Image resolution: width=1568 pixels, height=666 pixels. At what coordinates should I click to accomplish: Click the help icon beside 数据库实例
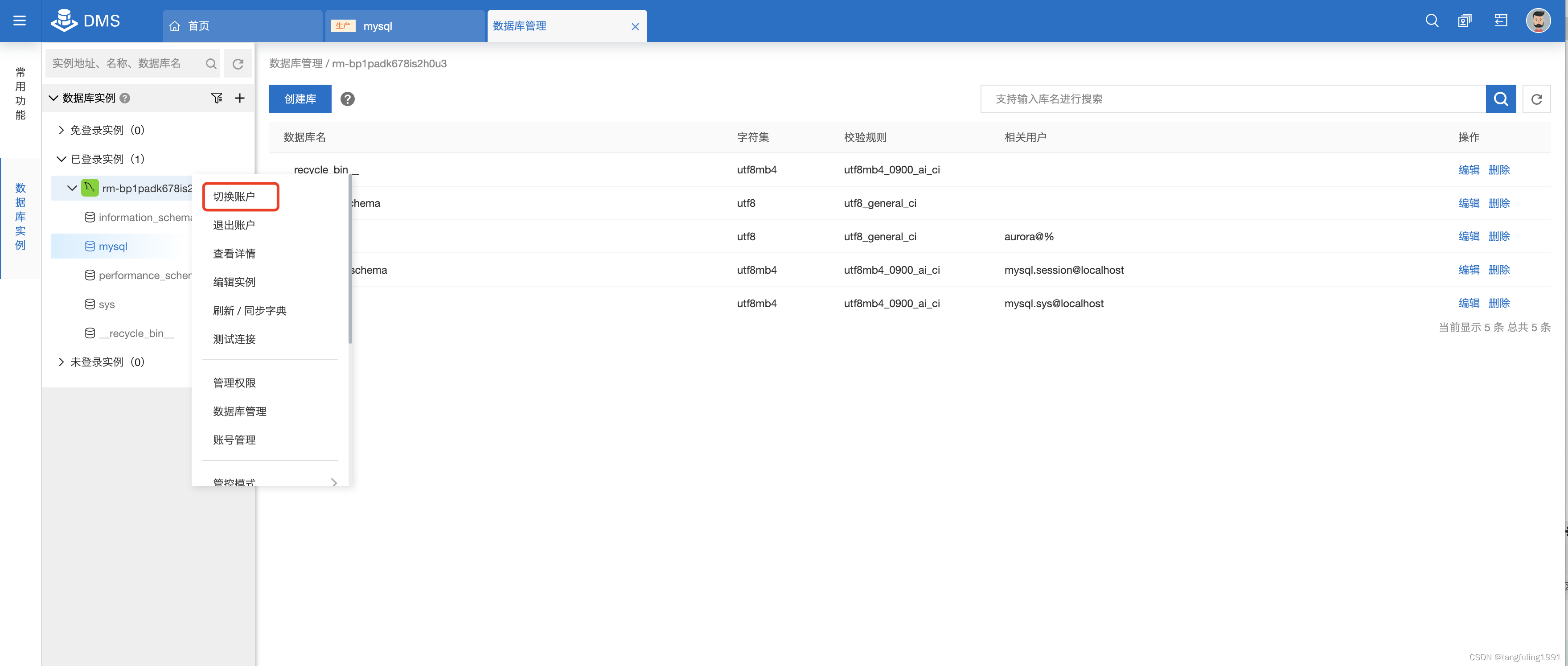pyautogui.click(x=125, y=98)
